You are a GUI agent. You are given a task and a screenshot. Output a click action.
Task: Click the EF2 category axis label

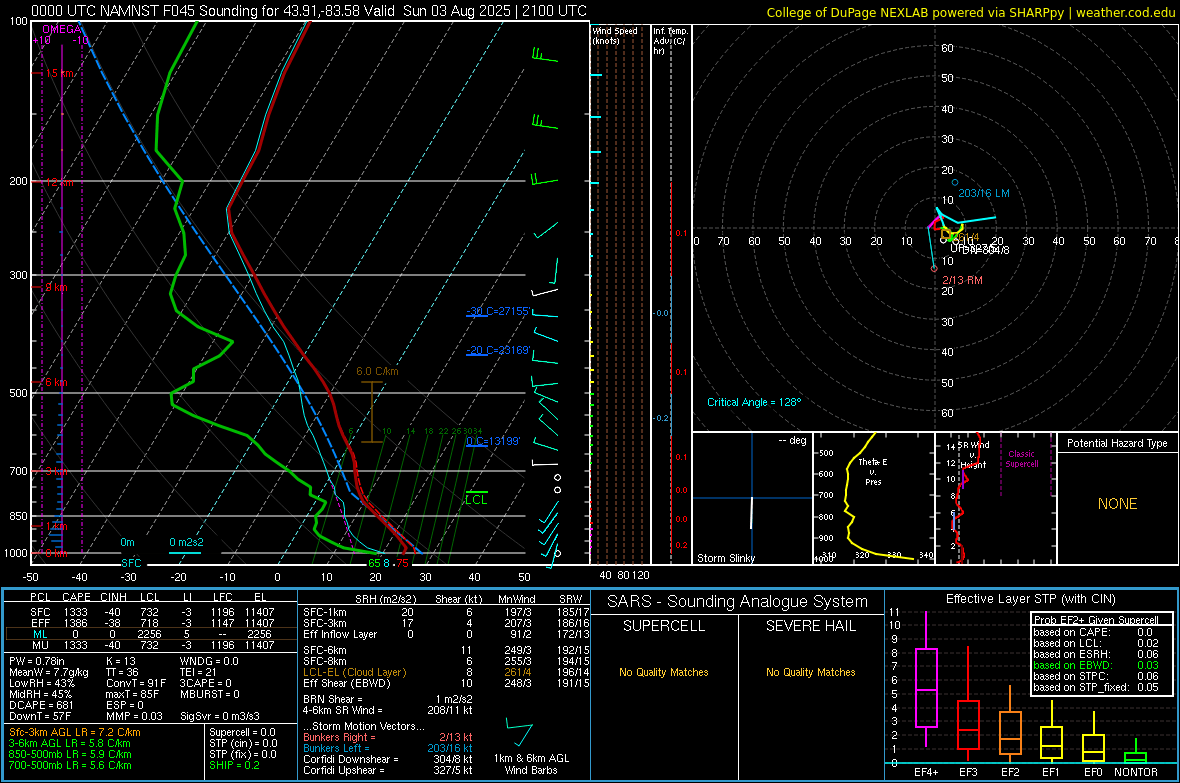[1010, 772]
